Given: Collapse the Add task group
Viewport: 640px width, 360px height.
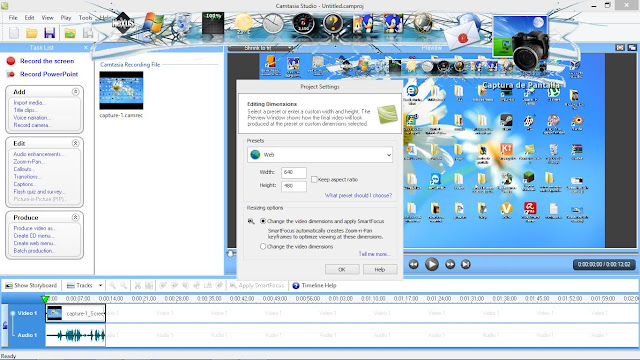Looking at the screenshot, I should click(x=76, y=92).
